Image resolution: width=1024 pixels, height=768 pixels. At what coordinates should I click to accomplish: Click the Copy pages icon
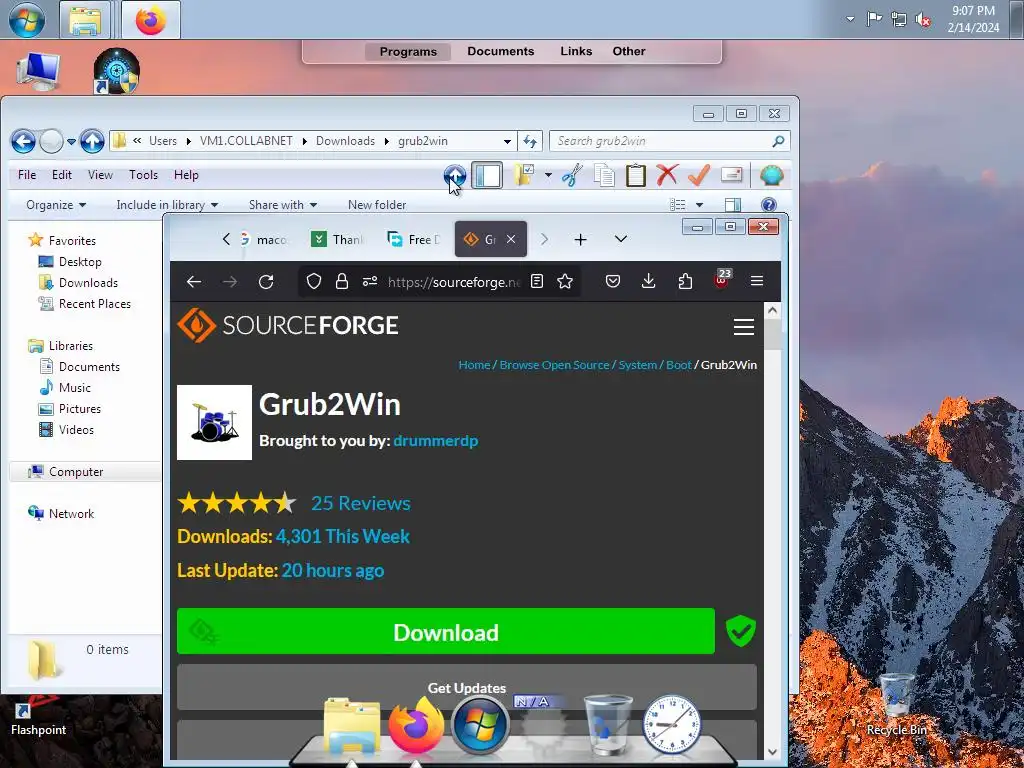click(x=604, y=175)
